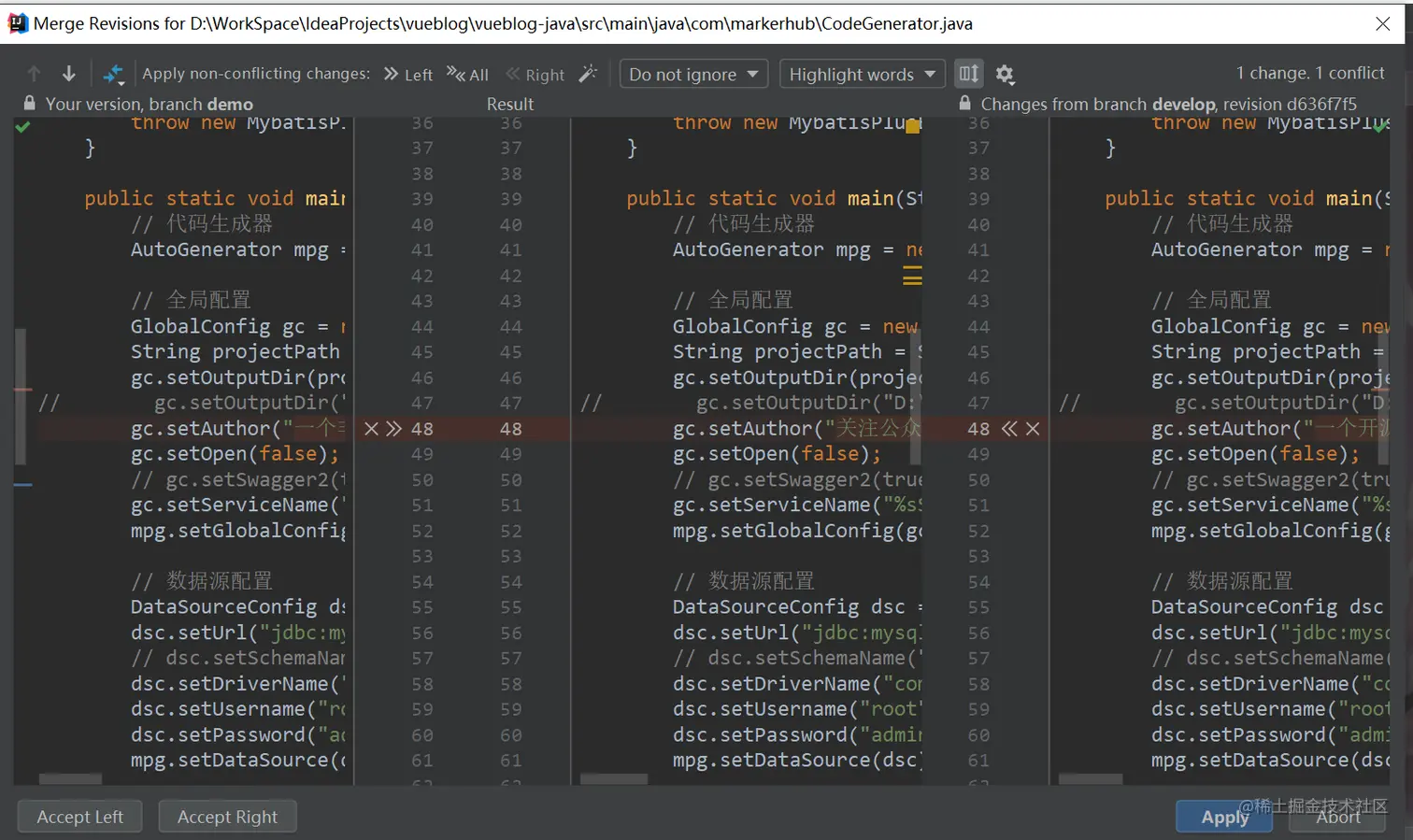Open the 'Highlight words' dropdown
The image size is (1413, 840).
point(861,74)
